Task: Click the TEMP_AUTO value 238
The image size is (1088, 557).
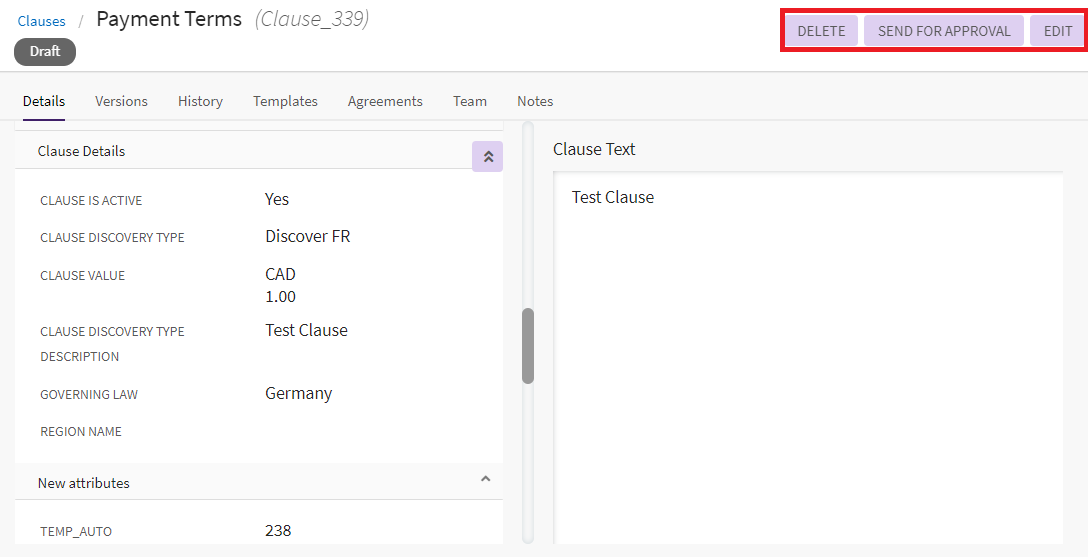Action: [278, 530]
